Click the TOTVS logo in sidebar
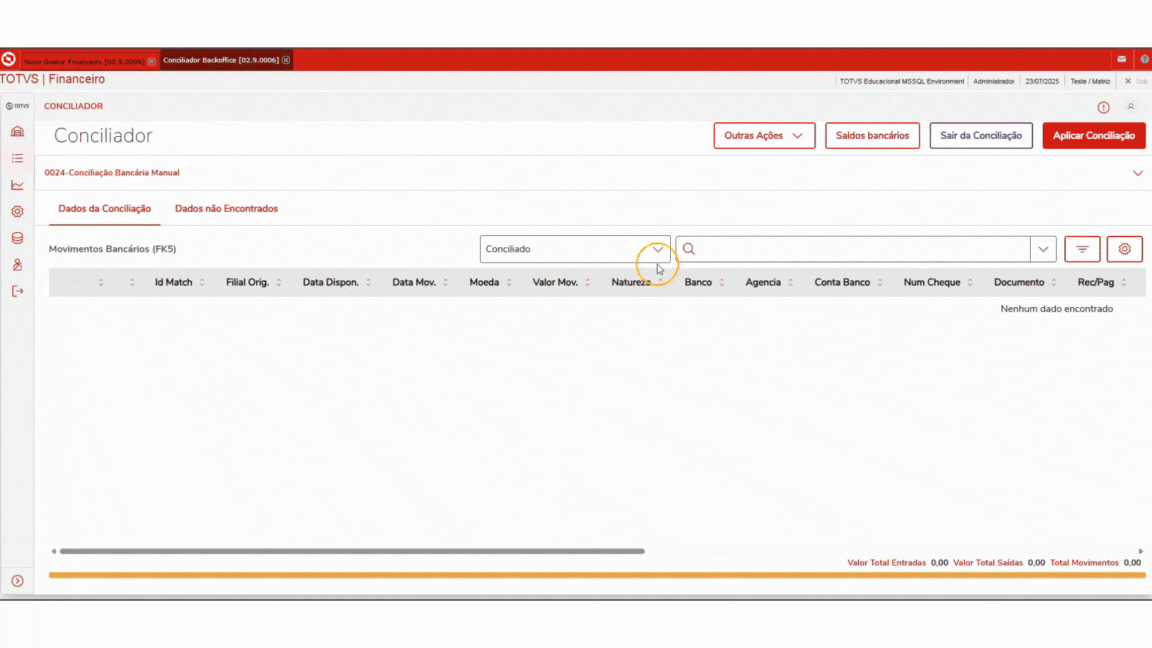The height and width of the screenshot is (648, 1152). [17, 106]
